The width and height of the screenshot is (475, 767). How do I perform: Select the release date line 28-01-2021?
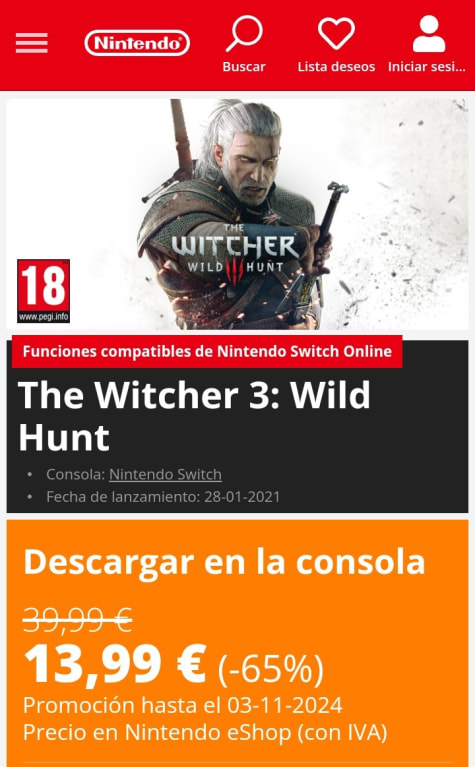[x=163, y=496]
